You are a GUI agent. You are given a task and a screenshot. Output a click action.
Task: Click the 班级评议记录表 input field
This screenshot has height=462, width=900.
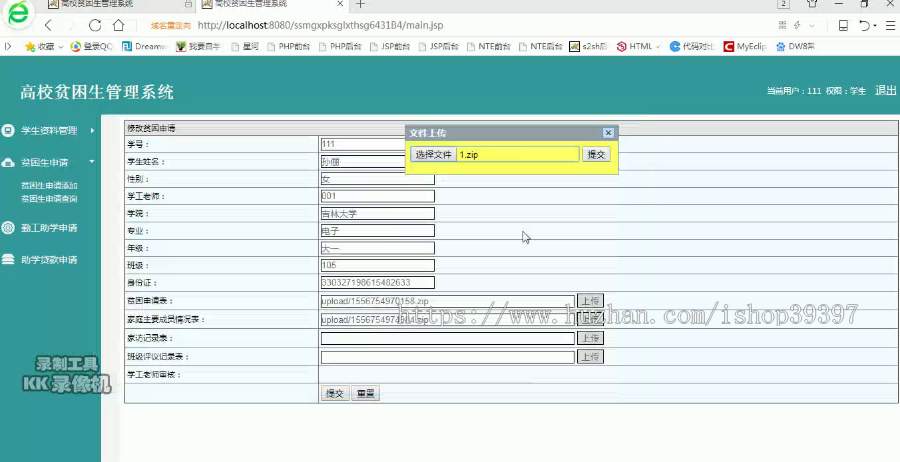(x=448, y=357)
